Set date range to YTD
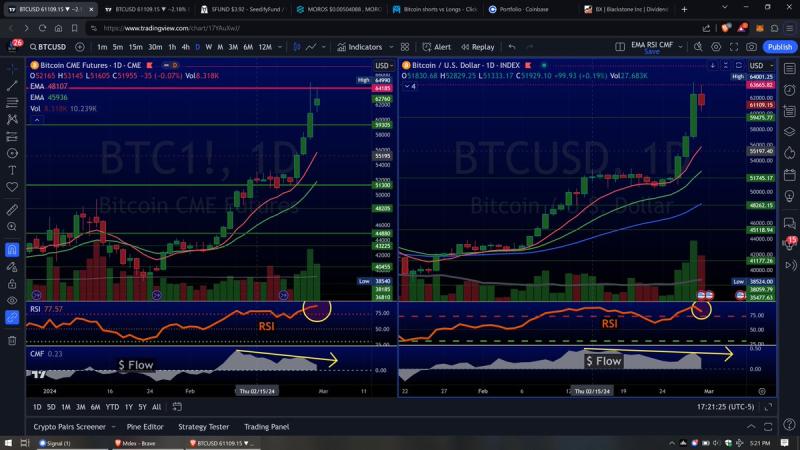Image resolution: width=800 pixels, height=450 pixels. pyautogui.click(x=112, y=407)
